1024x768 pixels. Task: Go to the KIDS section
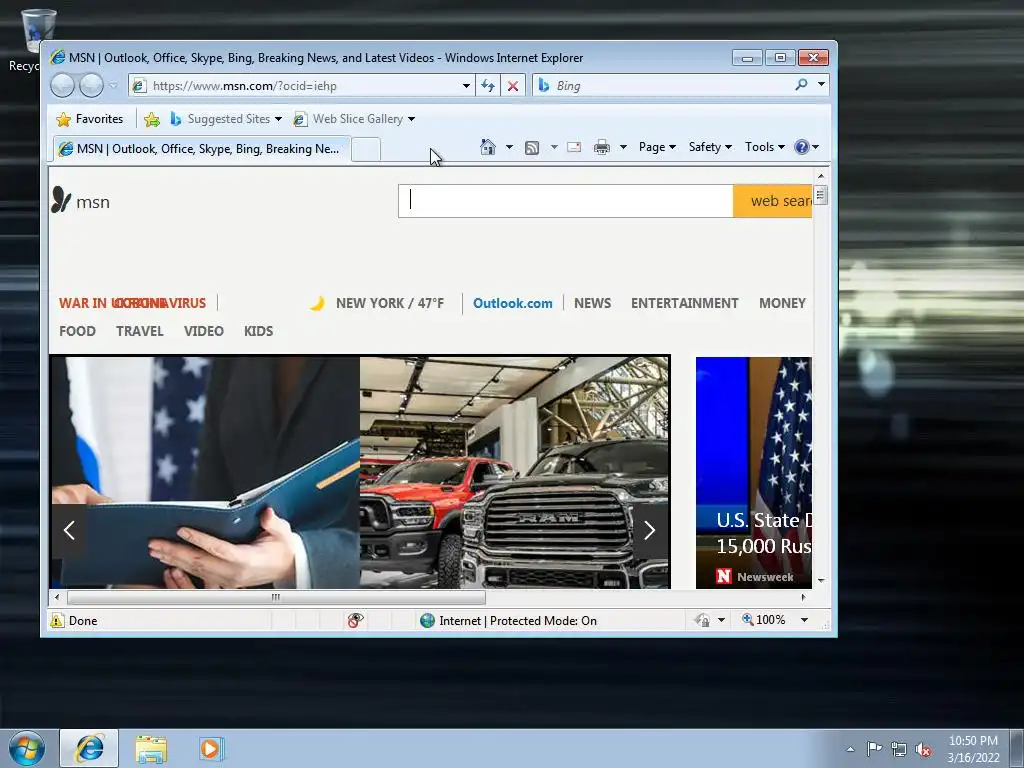point(259,331)
